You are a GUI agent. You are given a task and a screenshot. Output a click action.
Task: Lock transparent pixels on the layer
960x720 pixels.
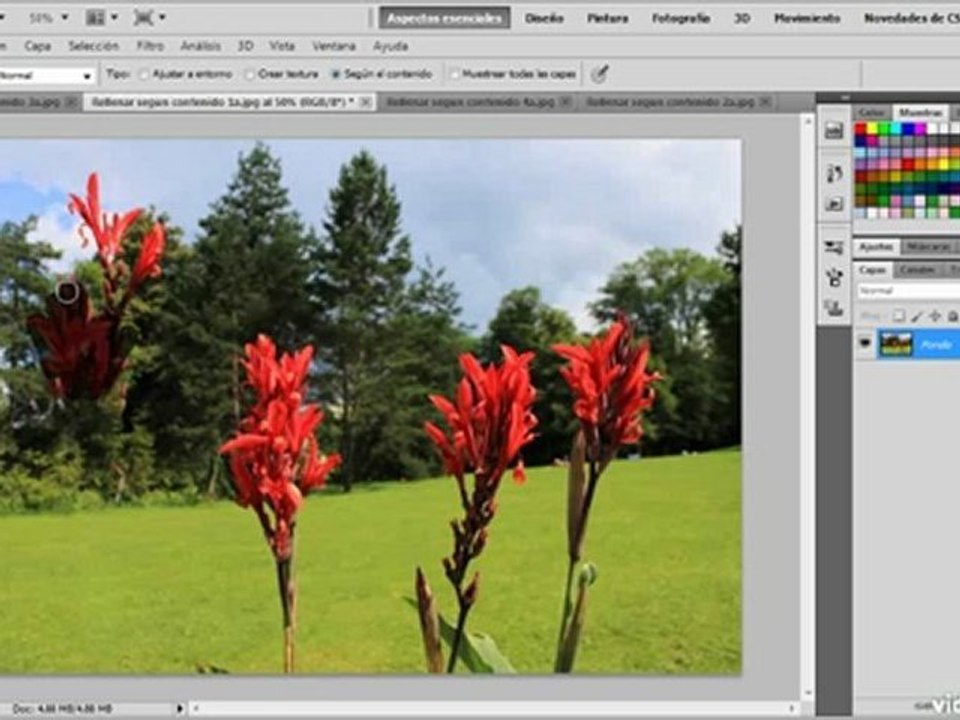click(898, 316)
